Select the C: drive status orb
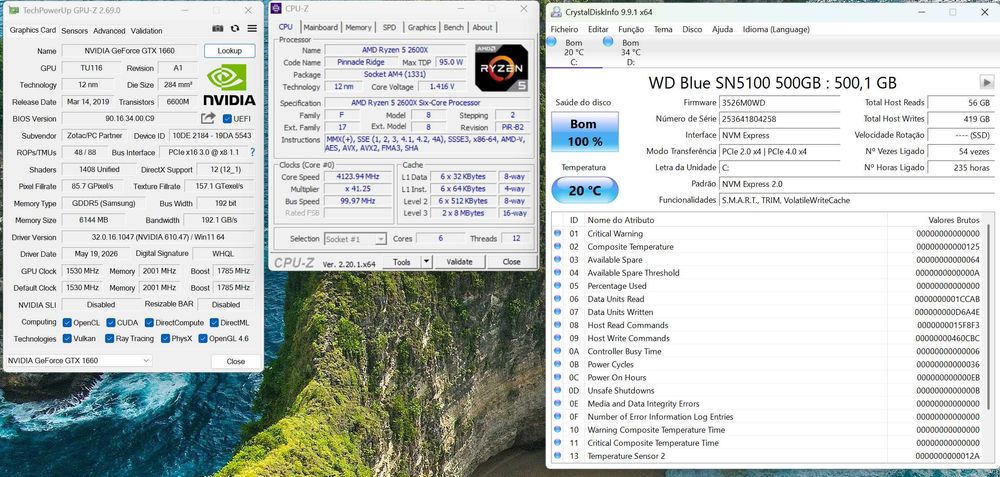Viewport: 1000px width, 477px height. (x=553, y=42)
